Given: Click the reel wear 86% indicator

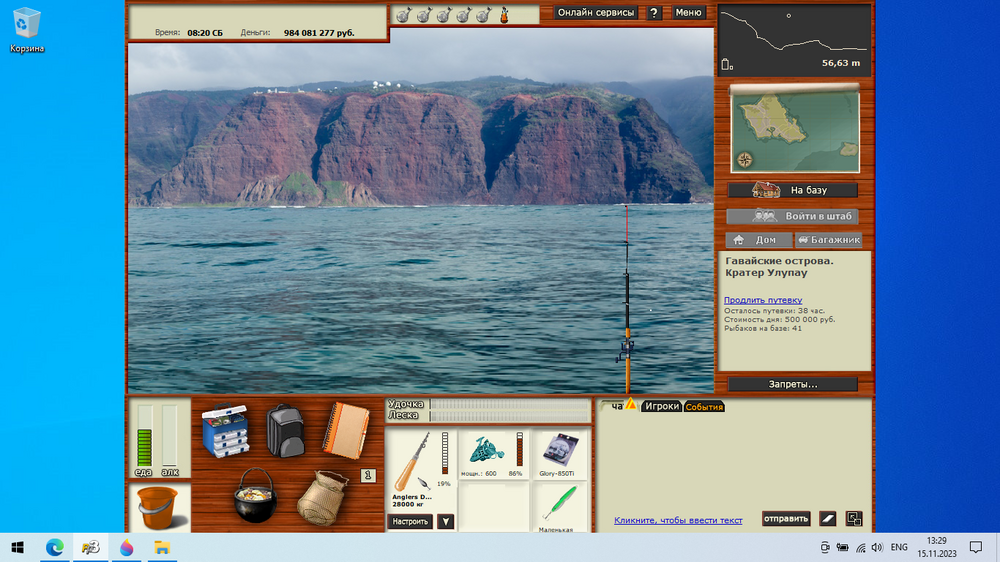Looking at the screenshot, I should coord(519,449).
